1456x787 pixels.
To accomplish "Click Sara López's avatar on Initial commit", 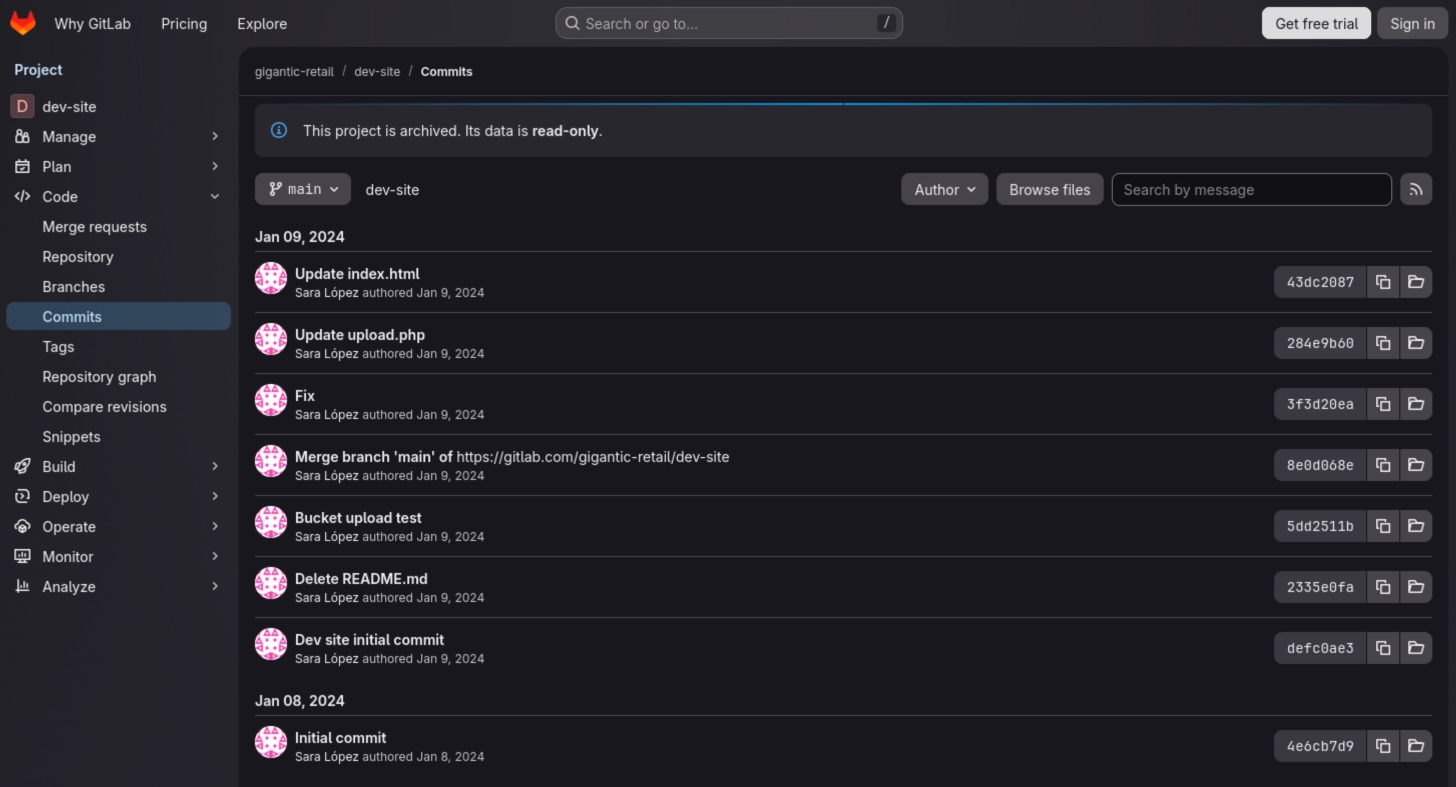I will click(270, 742).
